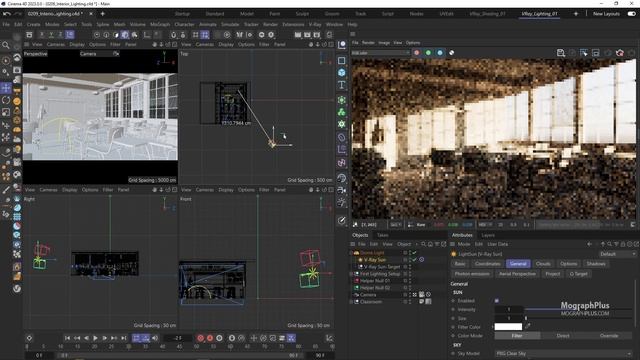The width and height of the screenshot is (640, 360).
Task: Click the Text spline tool icon
Action: pyautogui.click(x=342, y=84)
